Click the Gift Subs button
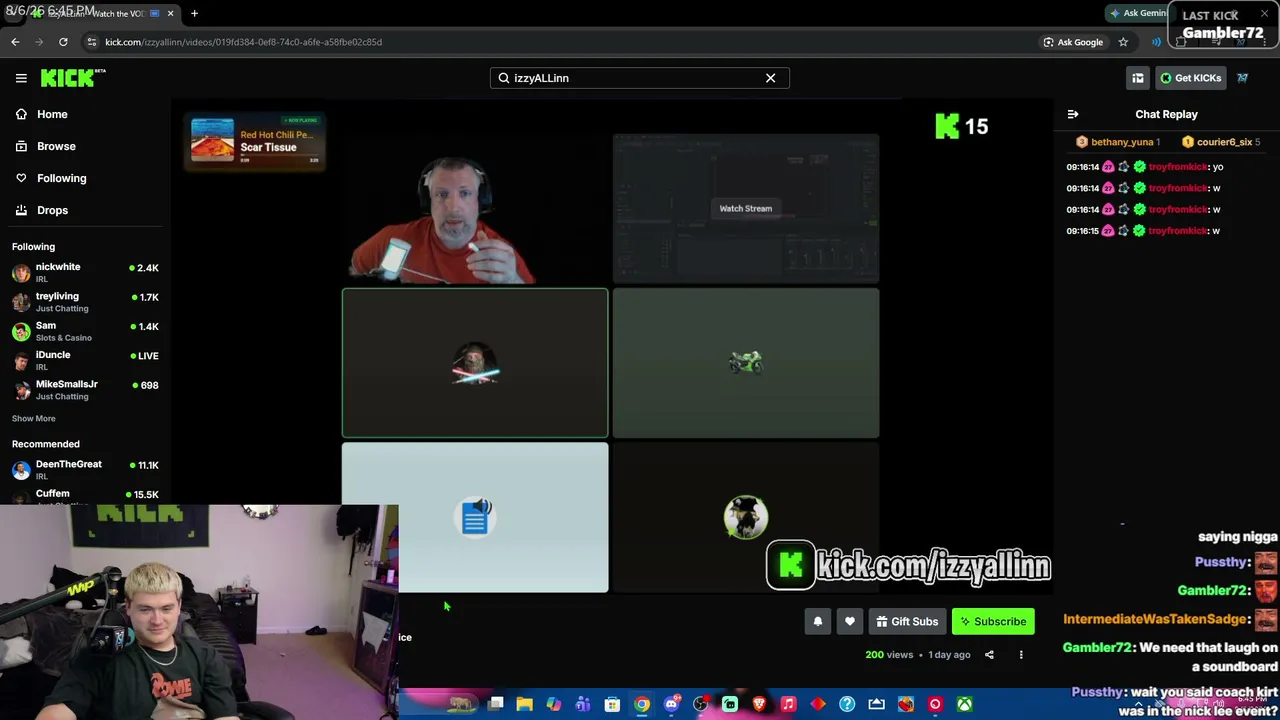 coord(907,622)
